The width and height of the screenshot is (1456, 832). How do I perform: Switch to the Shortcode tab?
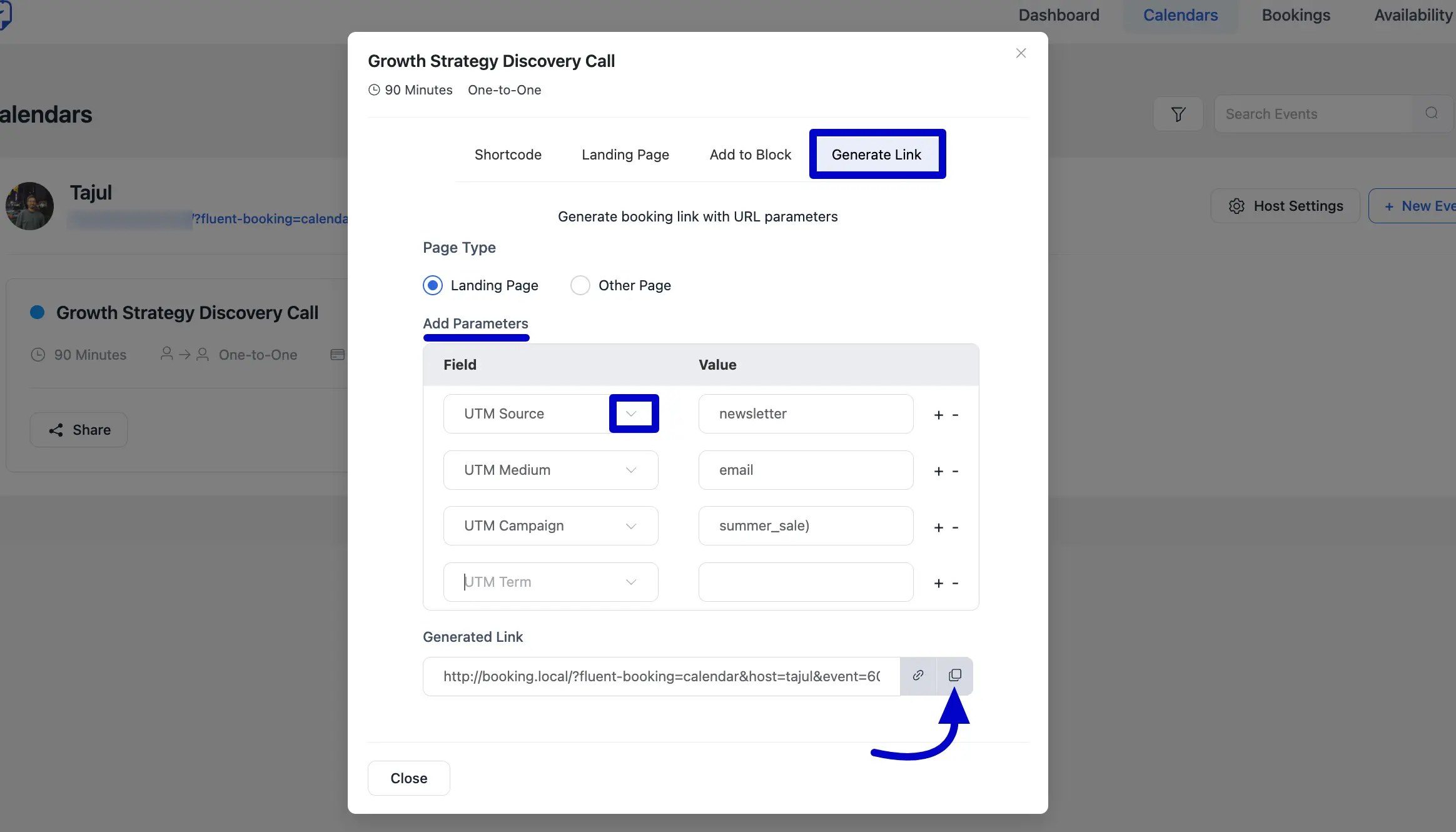pos(508,155)
